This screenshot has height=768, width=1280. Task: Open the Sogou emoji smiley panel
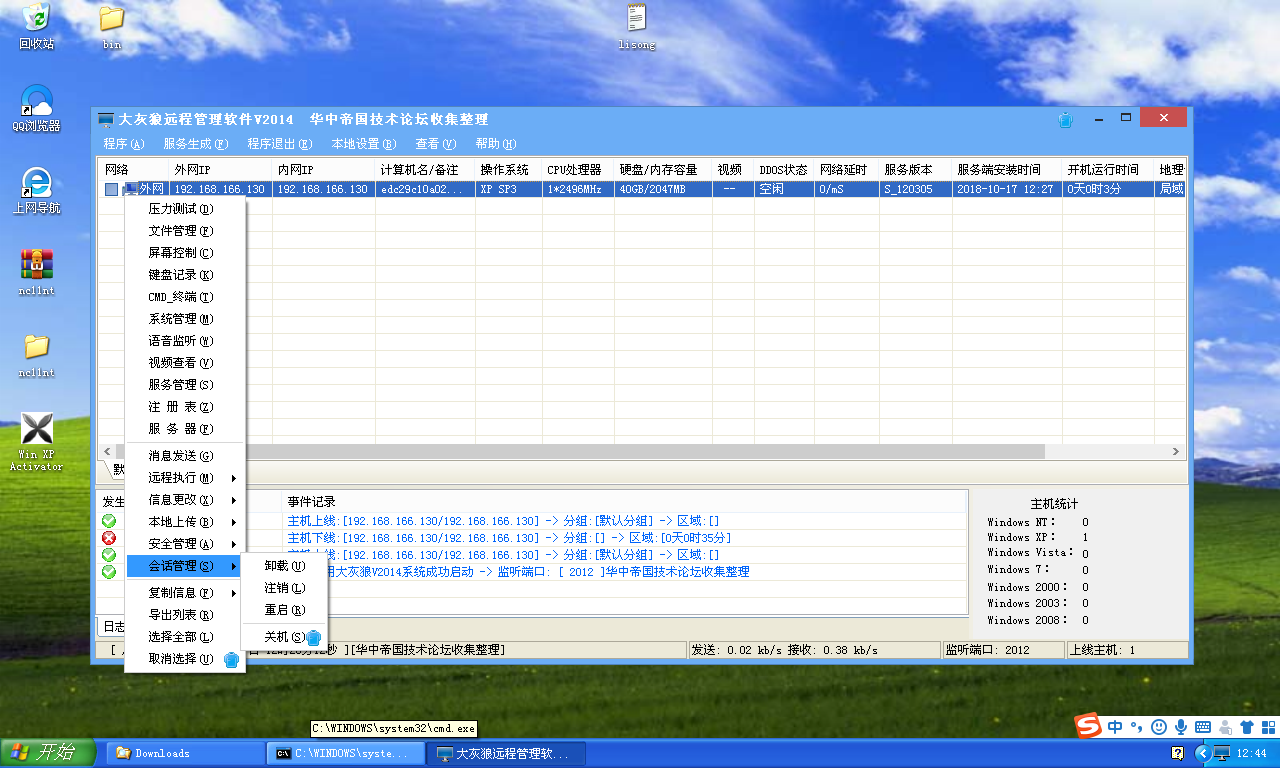click(x=1160, y=727)
